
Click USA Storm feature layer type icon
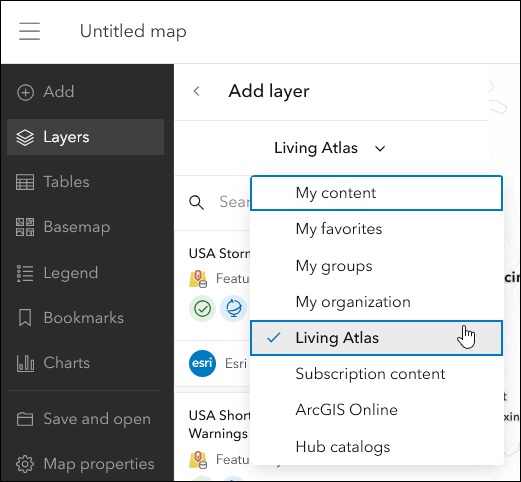tap(198, 279)
